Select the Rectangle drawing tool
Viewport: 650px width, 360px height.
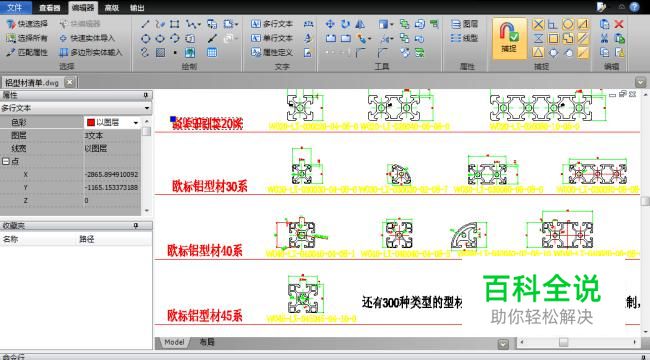175,24
